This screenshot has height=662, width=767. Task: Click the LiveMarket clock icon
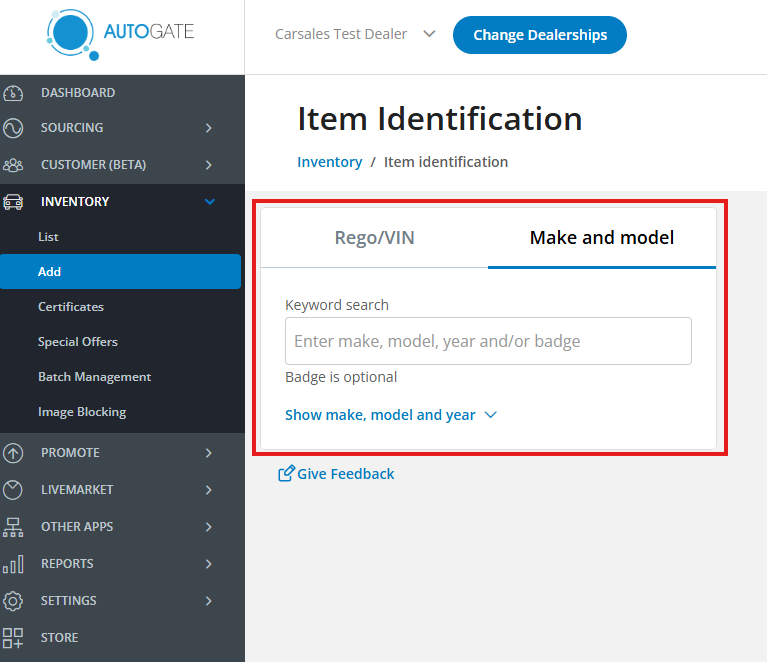[14, 490]
